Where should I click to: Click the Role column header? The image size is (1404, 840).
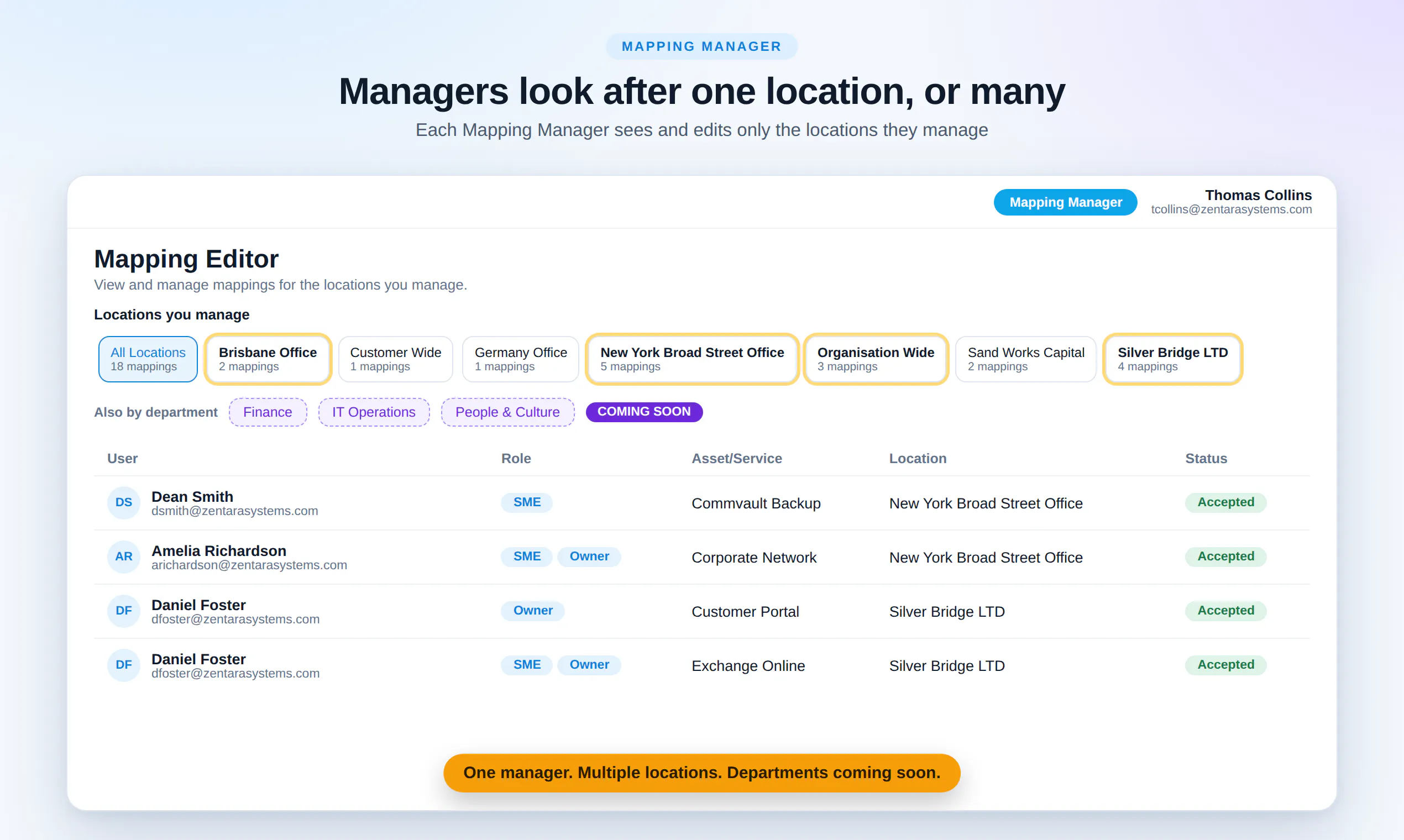(516, 459)
